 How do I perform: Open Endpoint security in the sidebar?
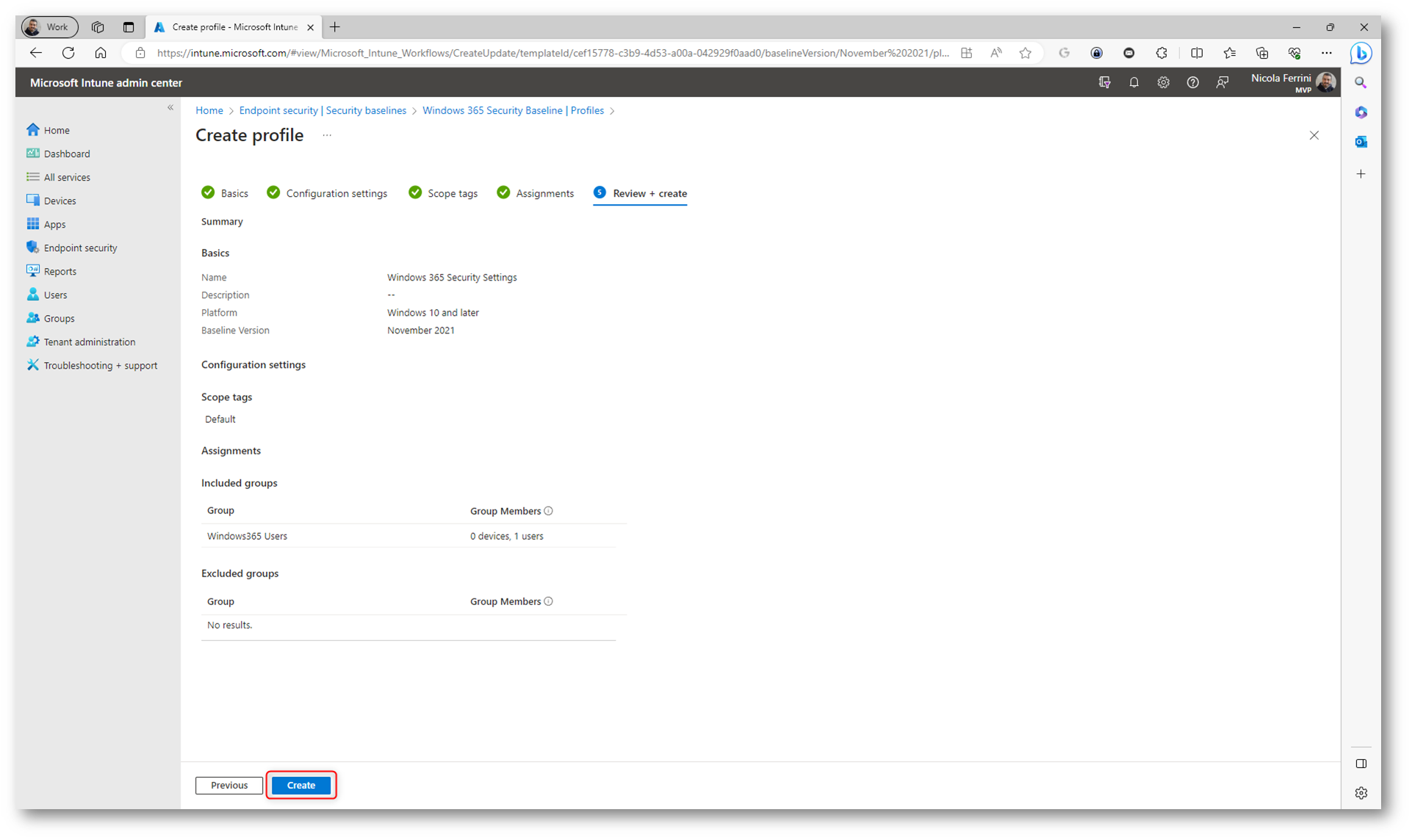point(80,247)
